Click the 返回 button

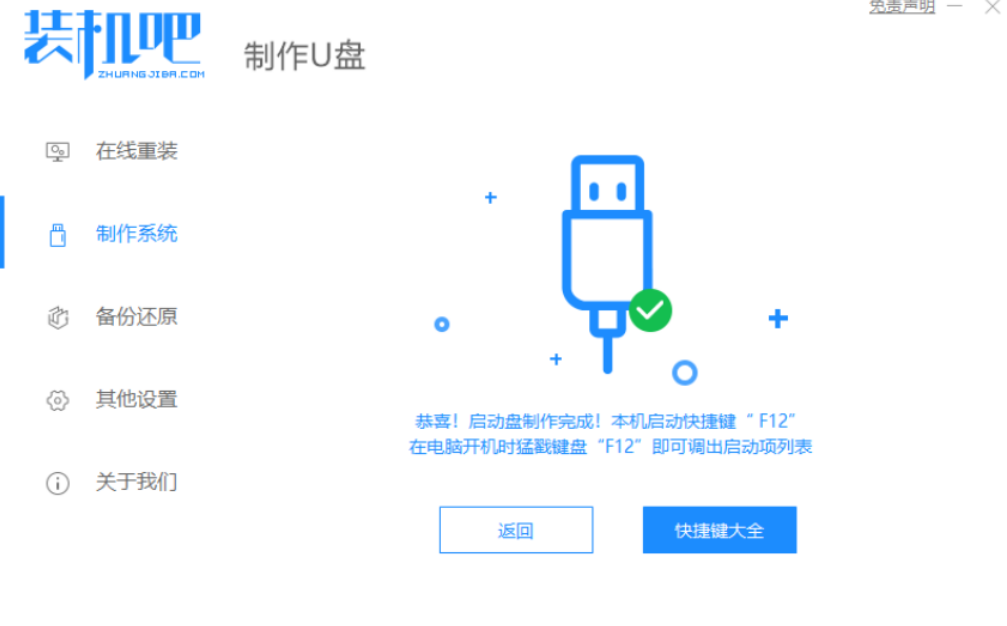point(516,530)
